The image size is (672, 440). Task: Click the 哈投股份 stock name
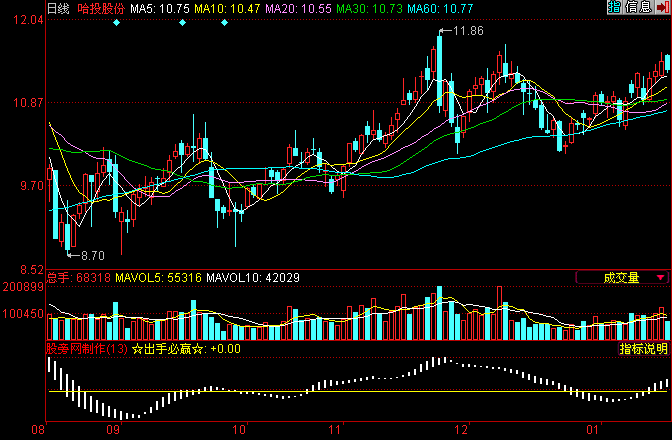pyautogui.click(x=101, y=8)
